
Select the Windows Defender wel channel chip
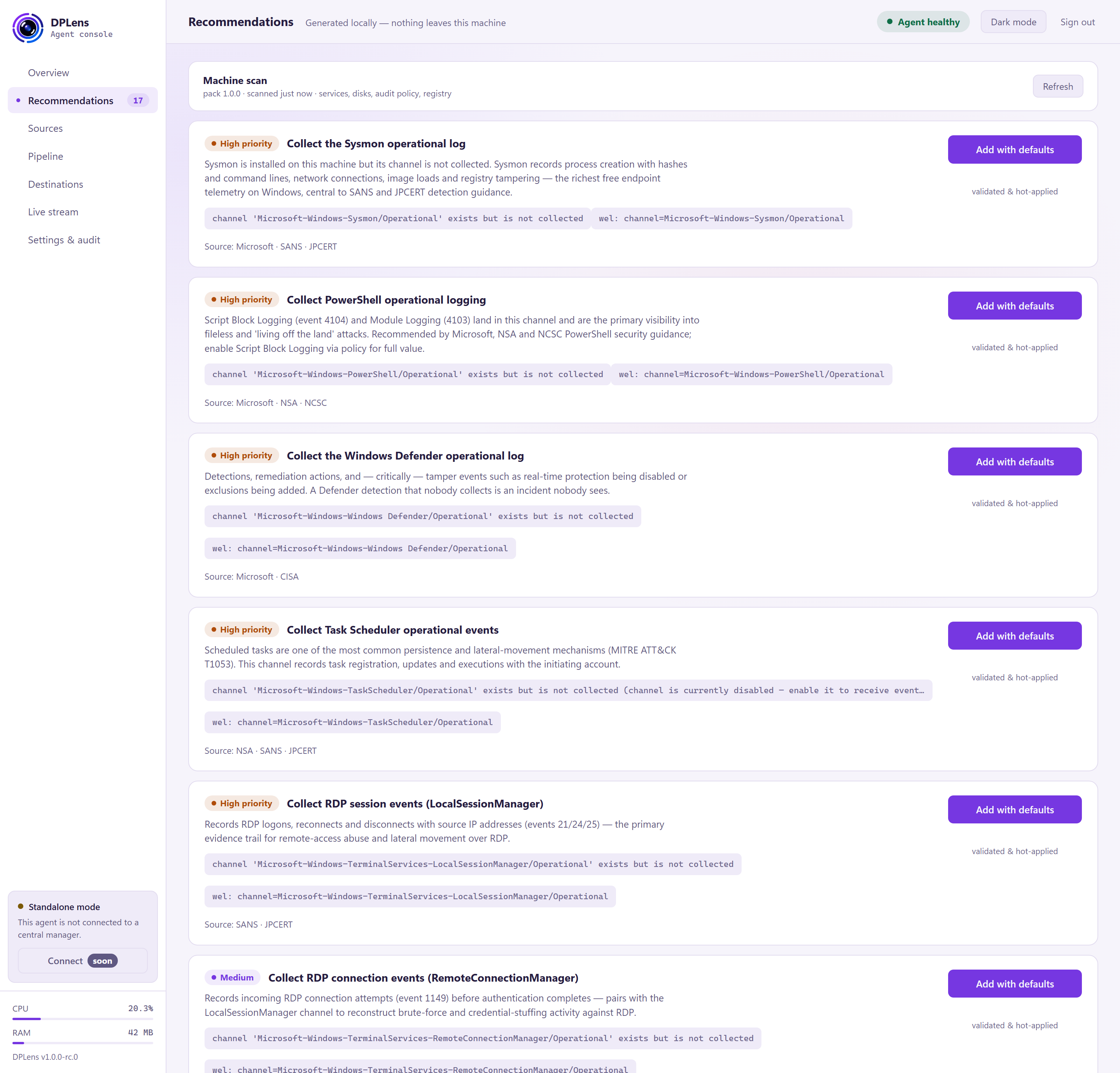pyautogui.click(x=360, y=549)
